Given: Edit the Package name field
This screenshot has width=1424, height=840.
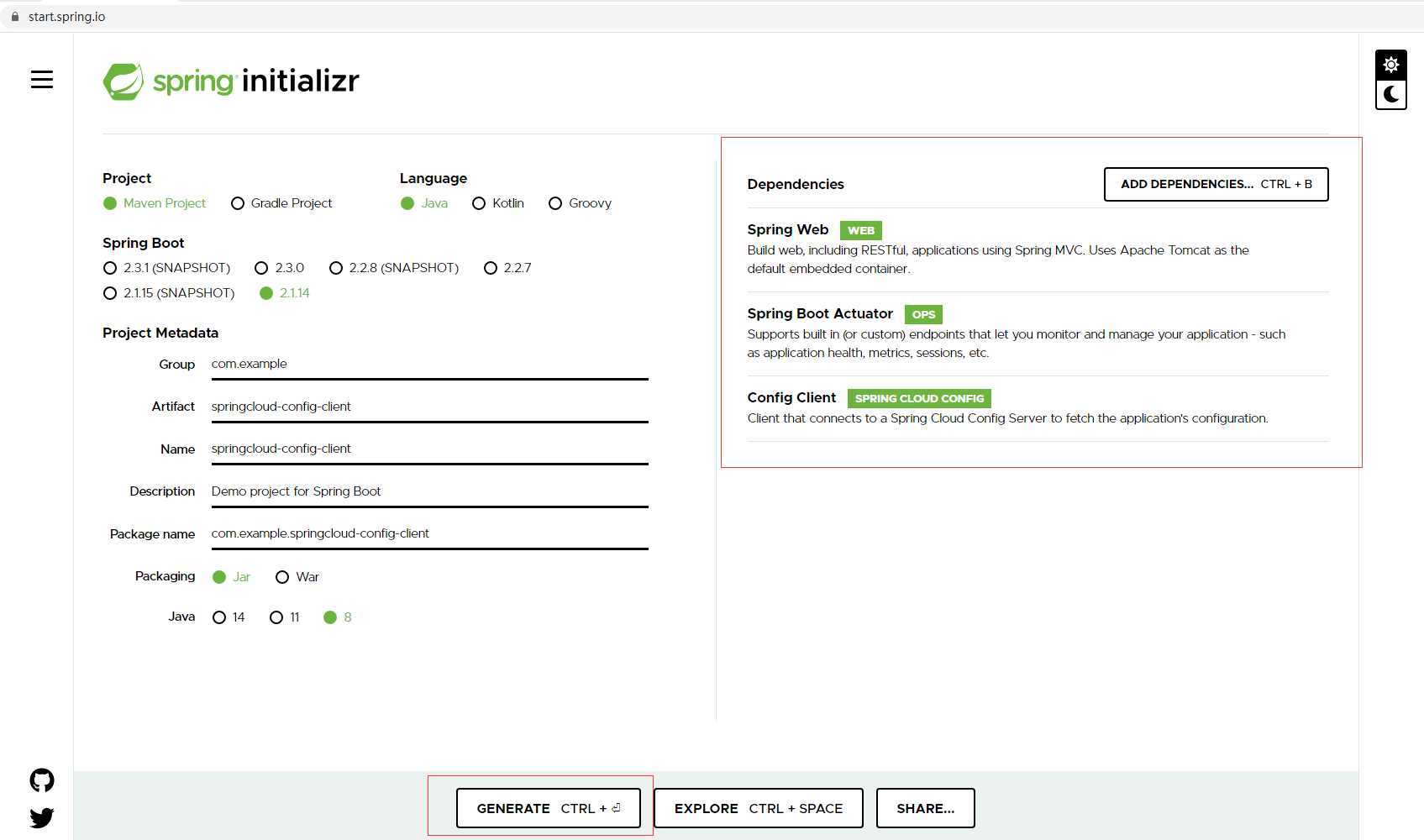Looking at the screenshot, I should [429, 533].
